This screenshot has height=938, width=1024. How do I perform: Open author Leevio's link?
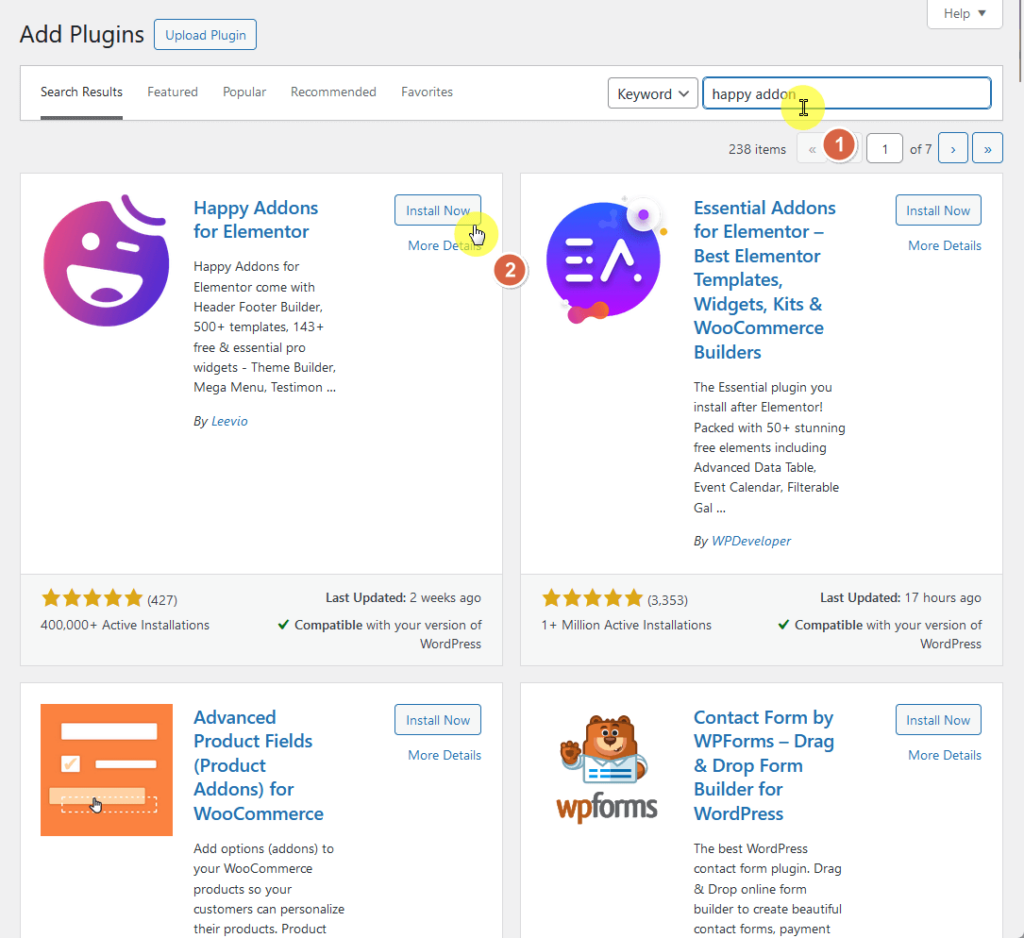[229, 421]
